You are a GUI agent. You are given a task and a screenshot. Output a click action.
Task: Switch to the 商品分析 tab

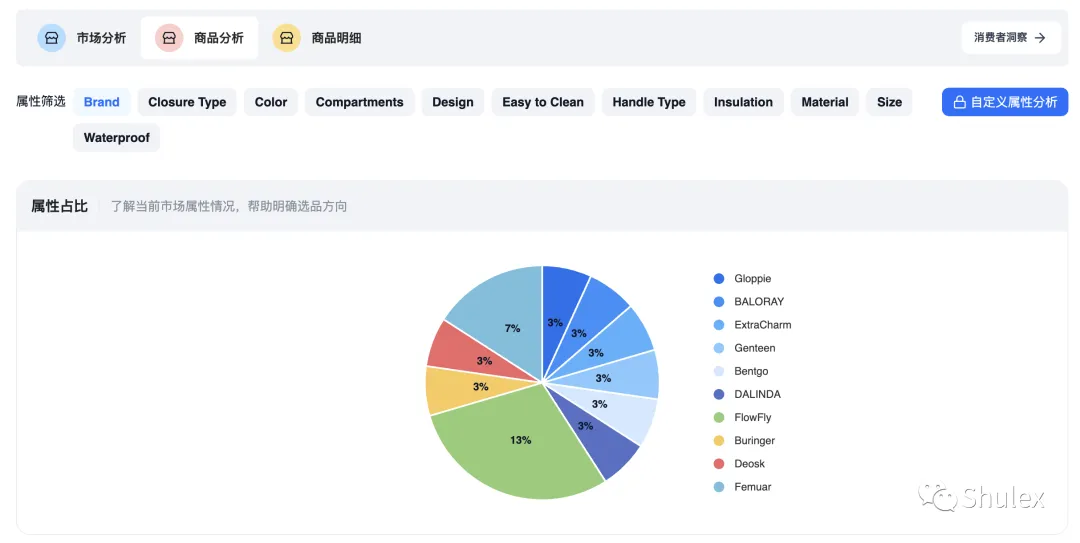point(200,38)
